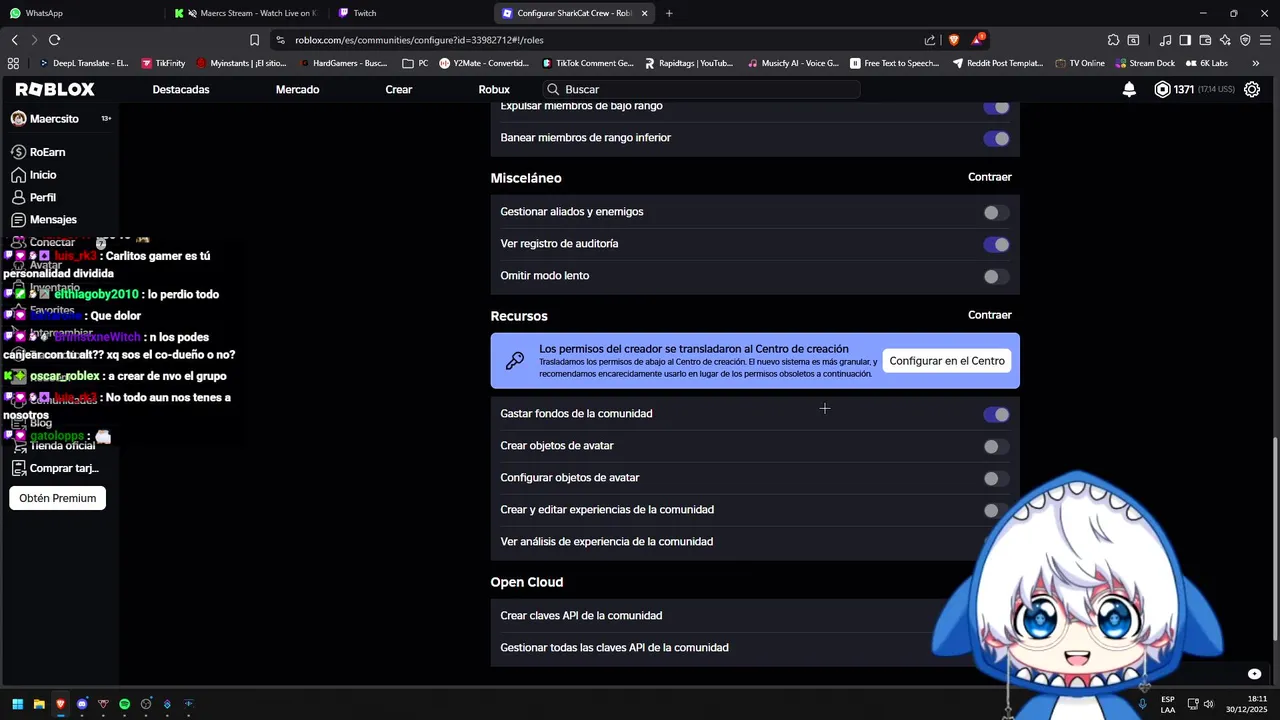
Task: Open new browser tab
Action: point(669,13)
